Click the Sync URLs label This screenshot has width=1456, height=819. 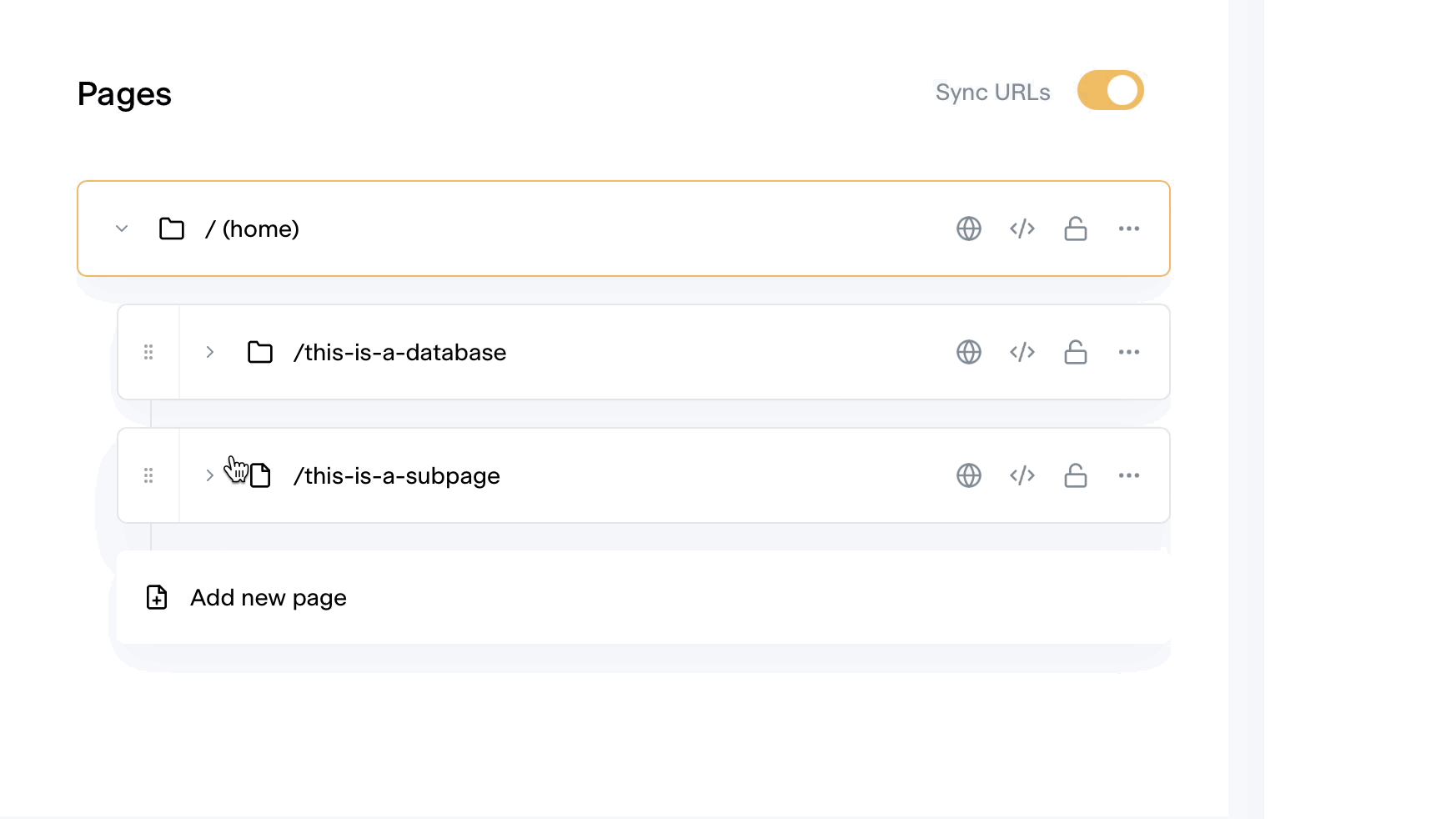(x=992, y=92)
